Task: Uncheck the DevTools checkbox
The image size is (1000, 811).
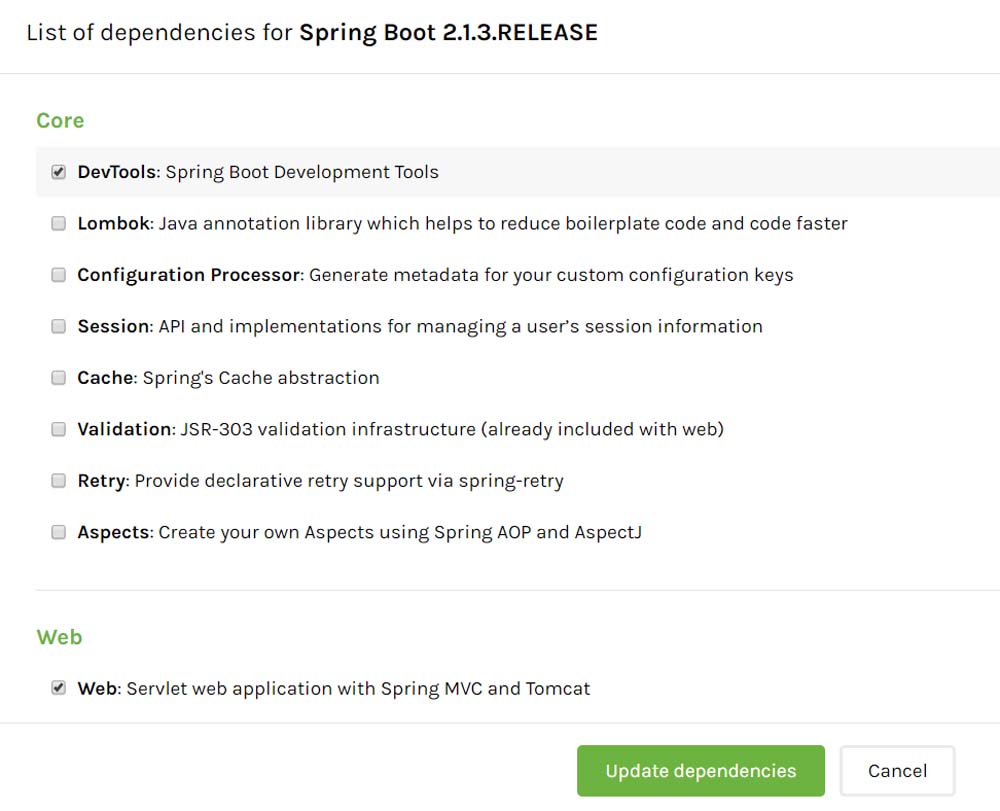Action: pos(59,172)
